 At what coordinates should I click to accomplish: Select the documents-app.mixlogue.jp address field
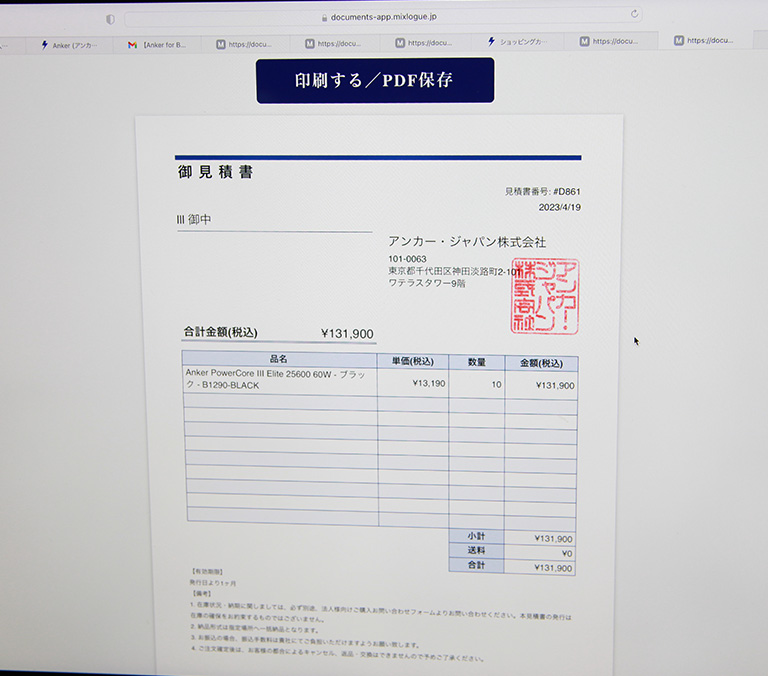384,17
